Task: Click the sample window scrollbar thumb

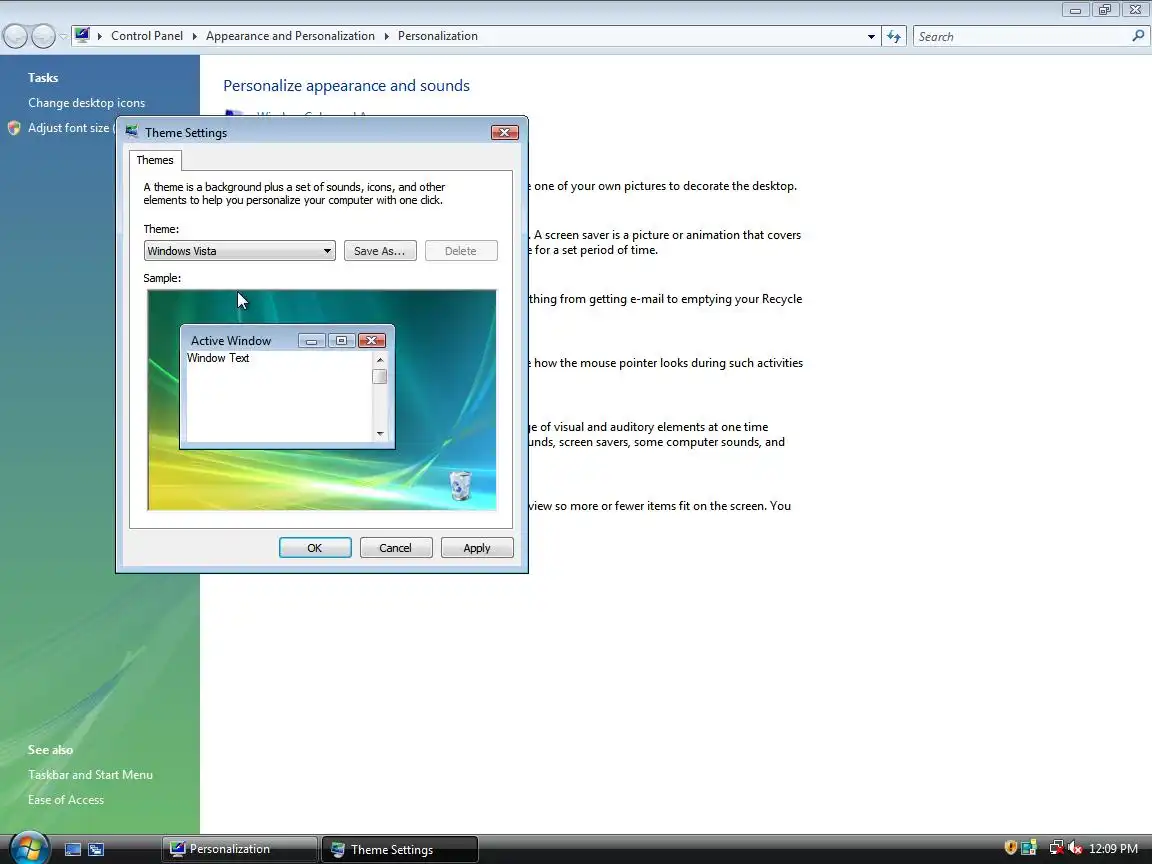Action: click(380, 376)
